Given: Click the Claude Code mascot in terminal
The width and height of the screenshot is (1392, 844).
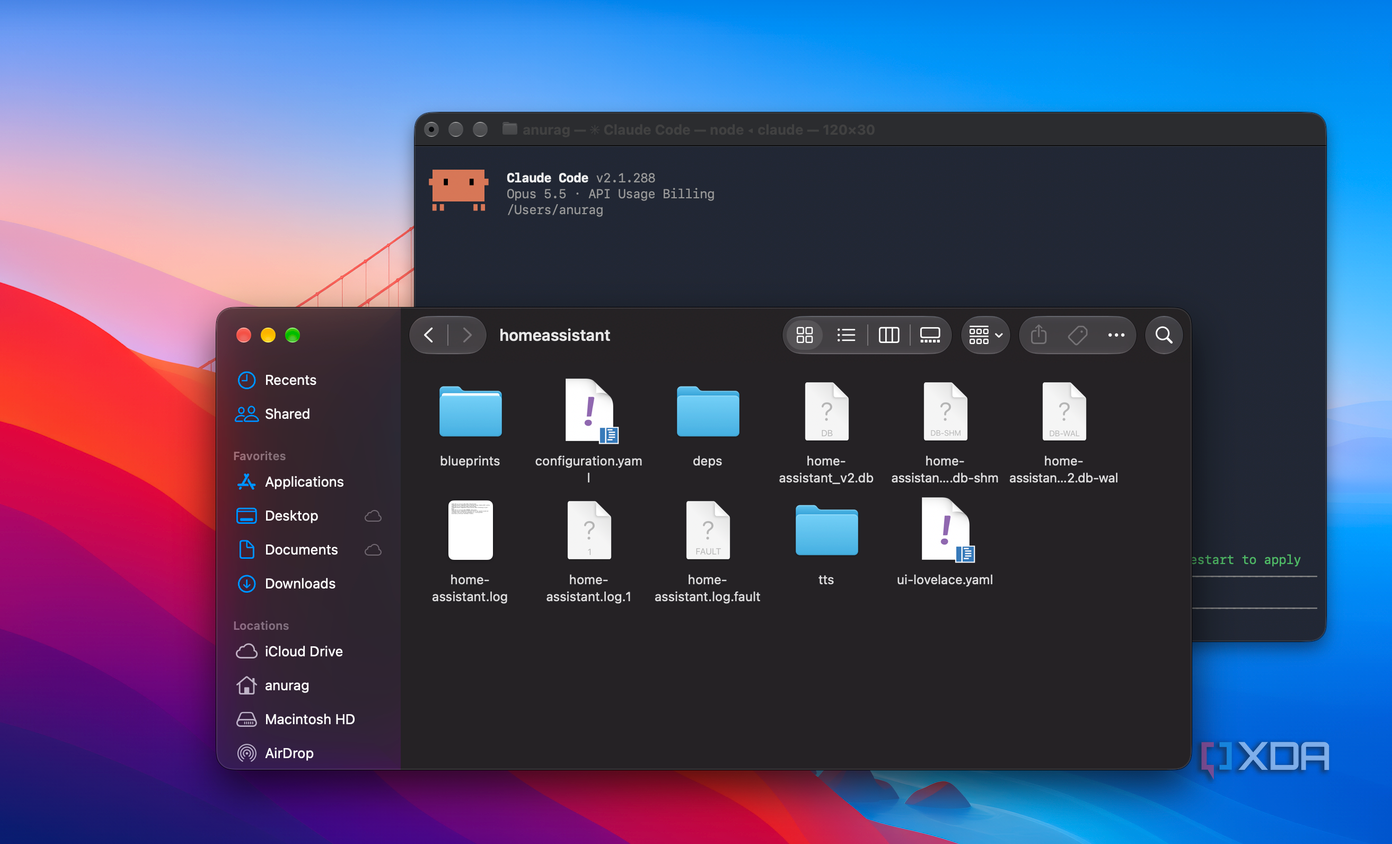Looking at the screenshot, I should pyautogui.click(x=459, y=190).
